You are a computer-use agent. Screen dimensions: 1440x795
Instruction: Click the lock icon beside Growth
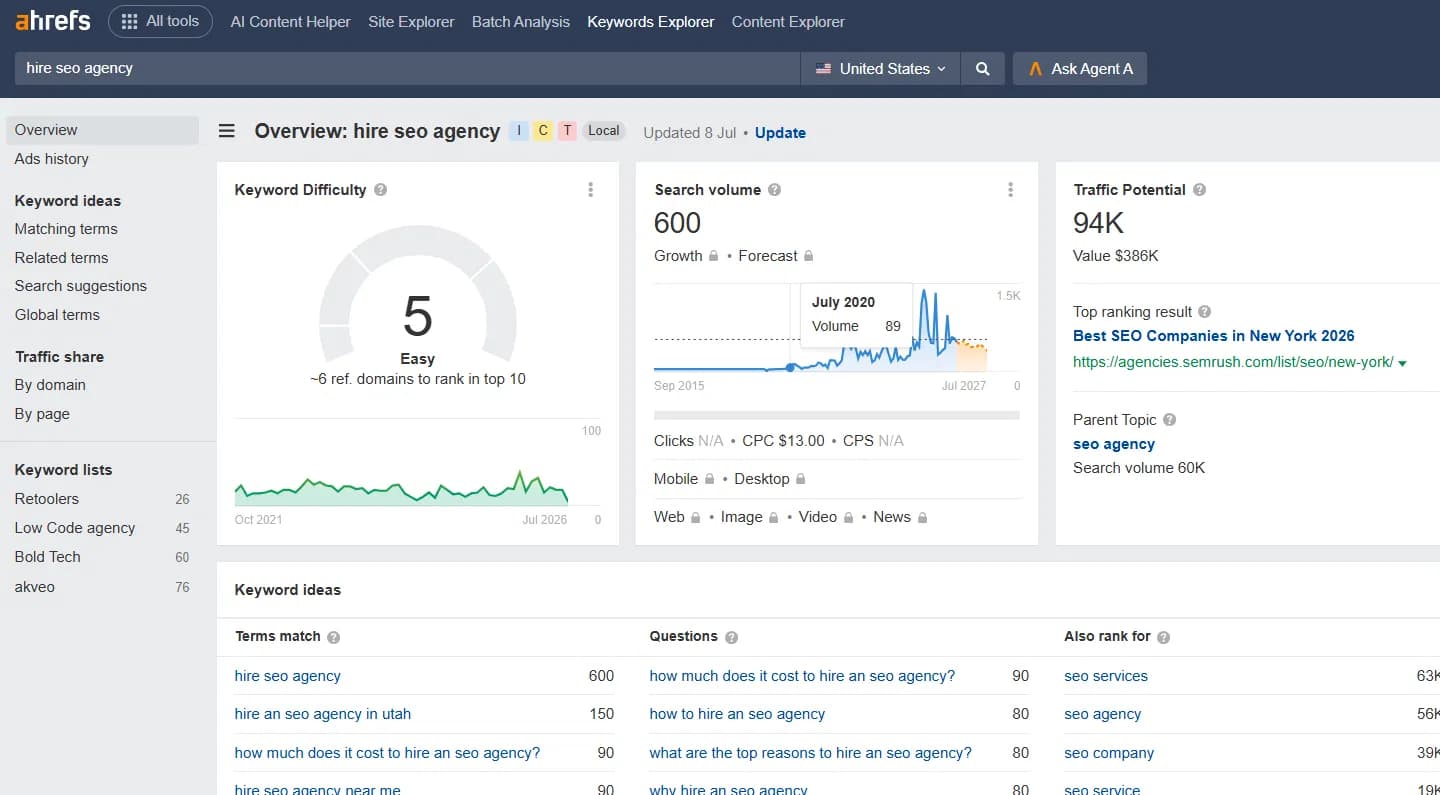point(713,256)
